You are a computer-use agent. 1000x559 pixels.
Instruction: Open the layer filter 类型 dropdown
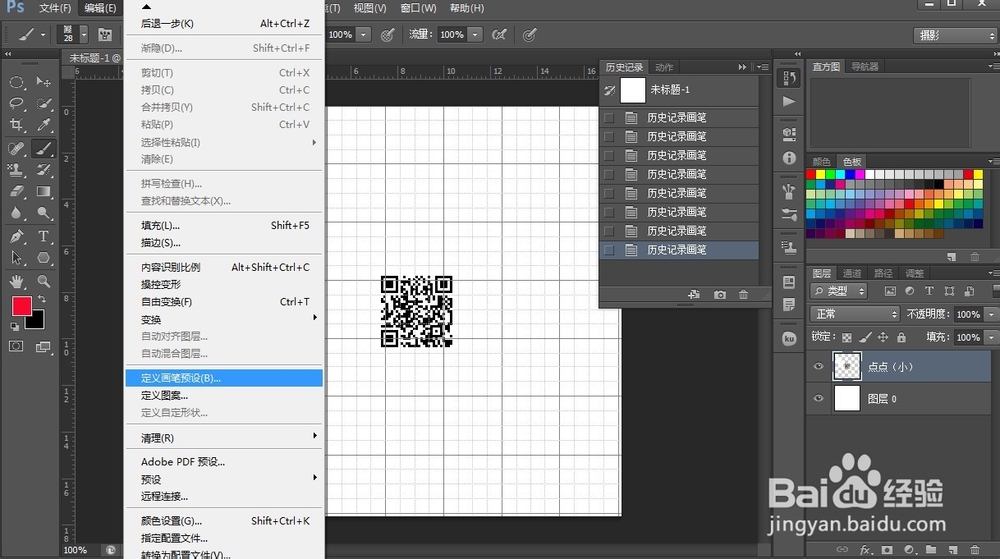point(839,291)
